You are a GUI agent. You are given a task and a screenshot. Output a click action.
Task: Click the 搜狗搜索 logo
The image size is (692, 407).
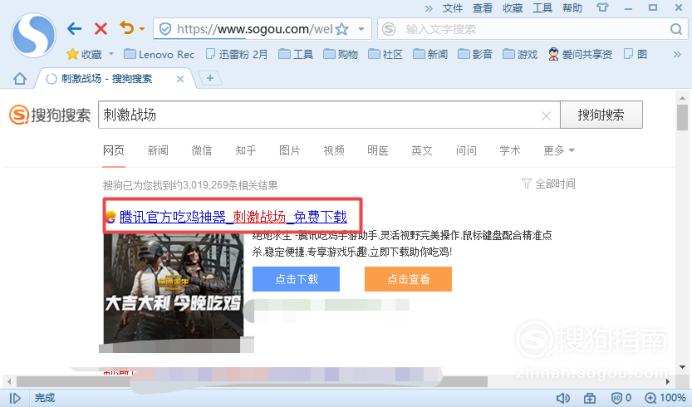[x=49, y=115]
